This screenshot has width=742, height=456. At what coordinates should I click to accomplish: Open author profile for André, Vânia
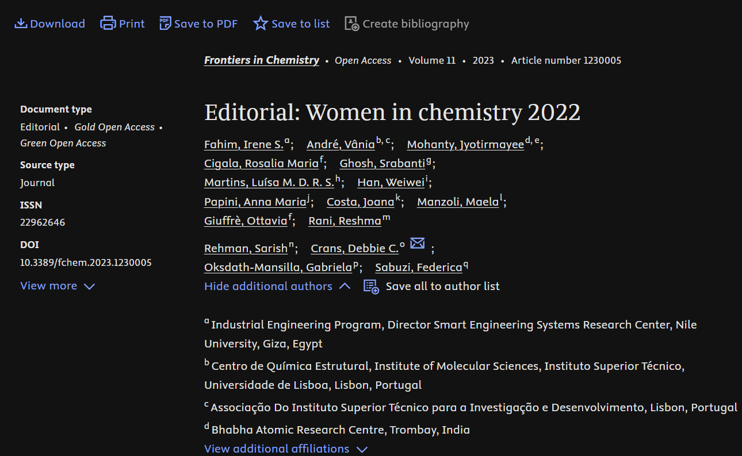click(340, 145)
